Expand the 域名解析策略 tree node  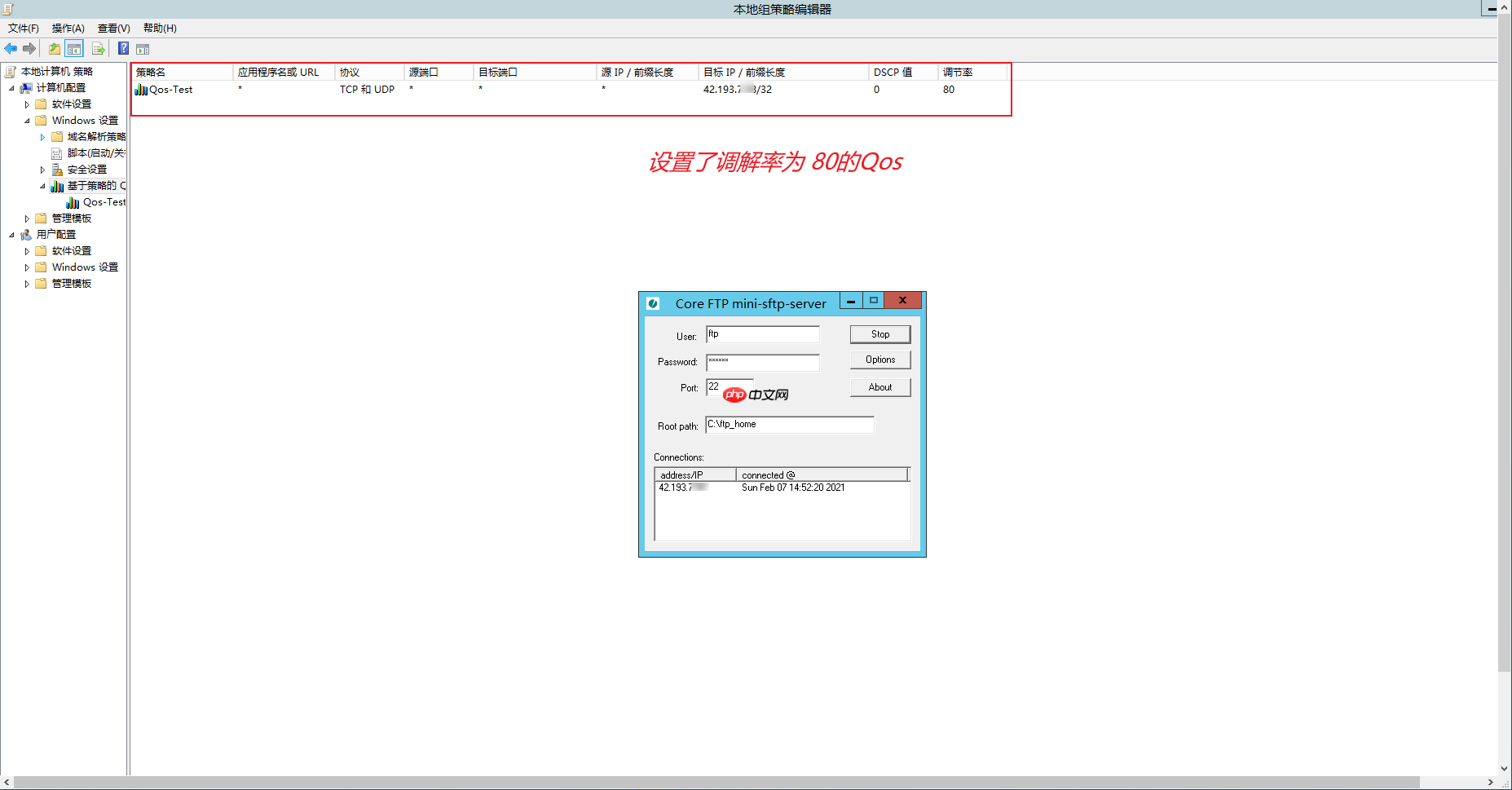click(42, 136)
